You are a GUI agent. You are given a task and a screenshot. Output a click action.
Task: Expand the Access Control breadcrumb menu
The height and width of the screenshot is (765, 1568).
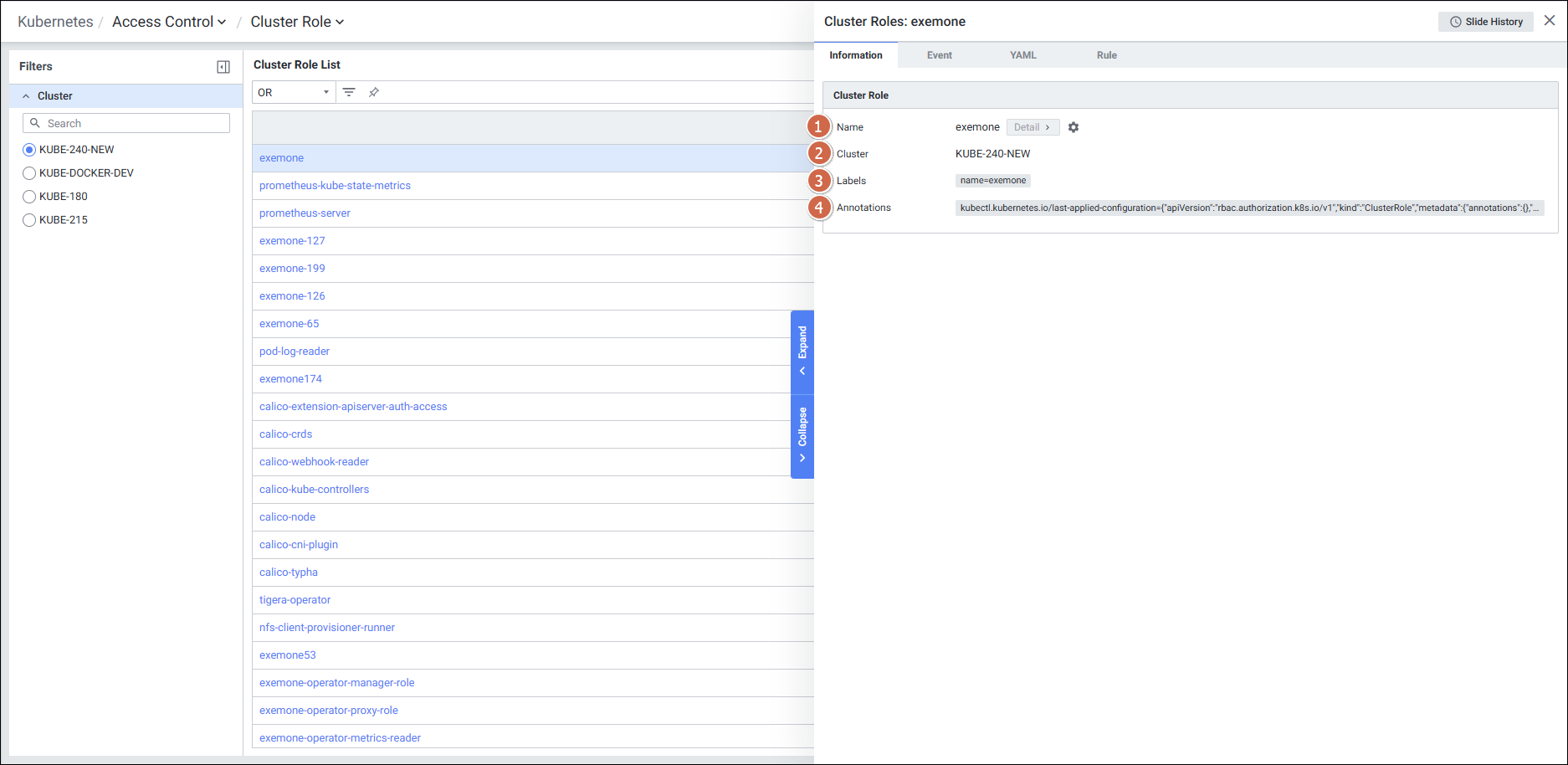coord(169,22)
